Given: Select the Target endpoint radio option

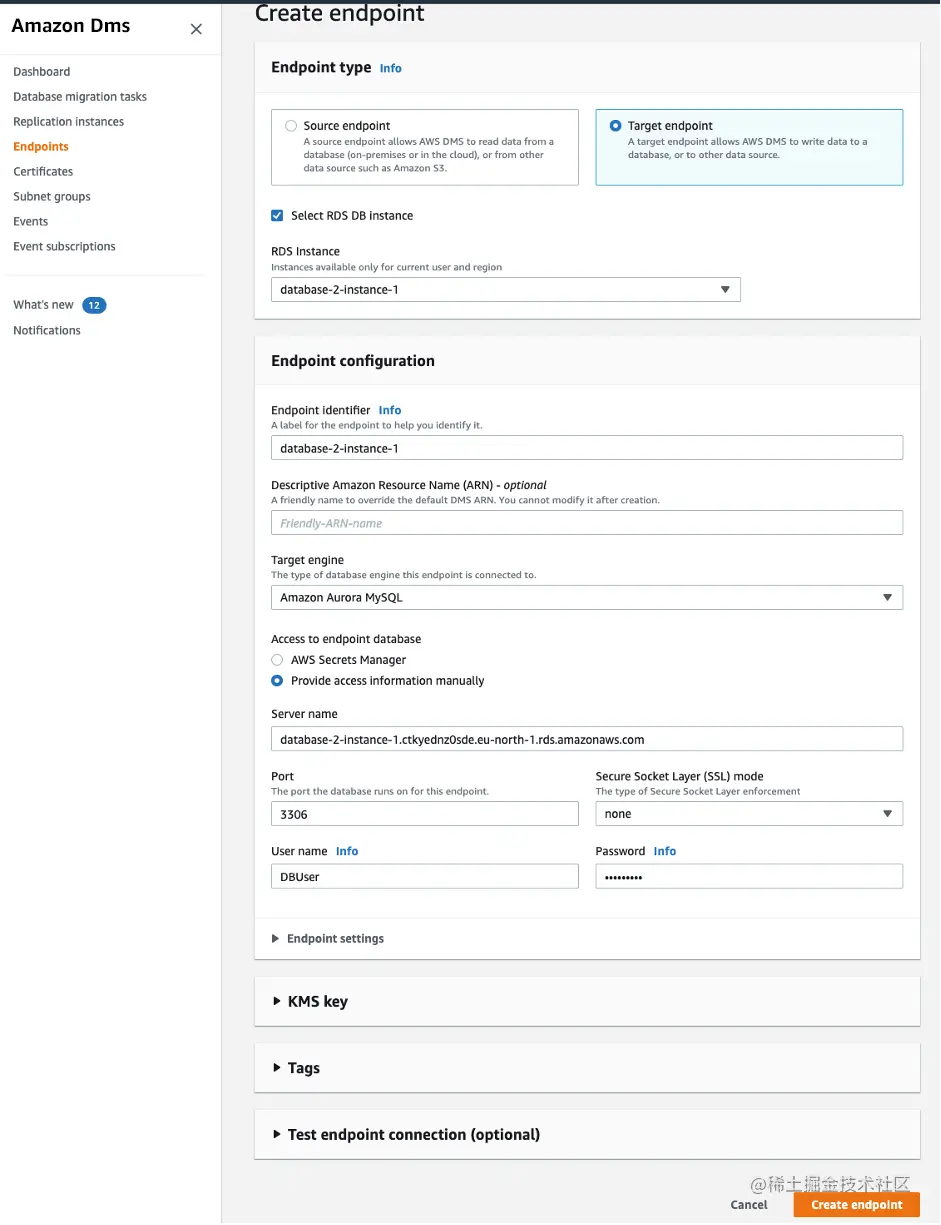Looking at the screenshot, I should [615, 126].
